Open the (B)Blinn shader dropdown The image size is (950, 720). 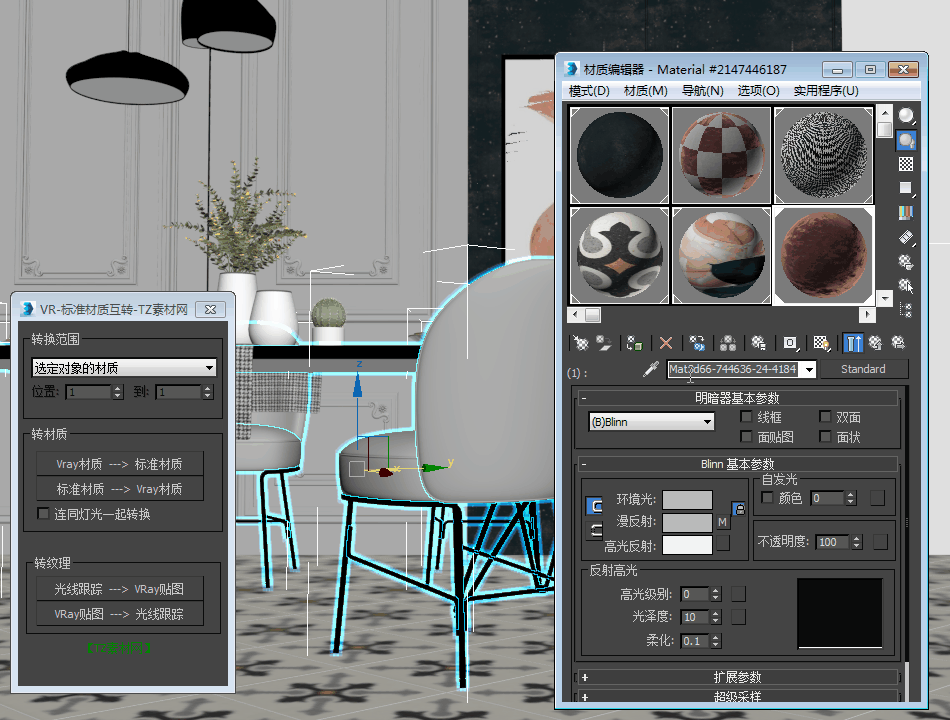[652, 422]
